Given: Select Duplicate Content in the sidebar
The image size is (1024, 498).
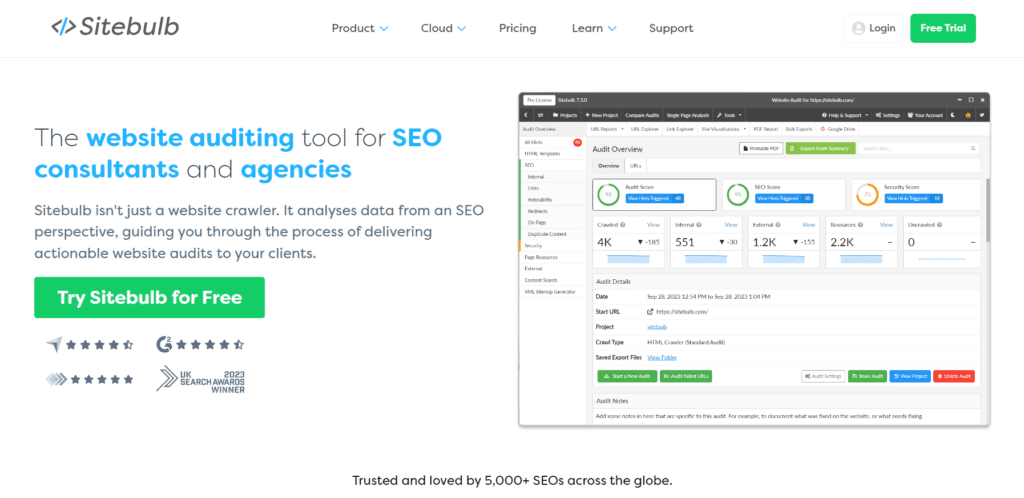Looking at the screenshot, I should 552,234.
